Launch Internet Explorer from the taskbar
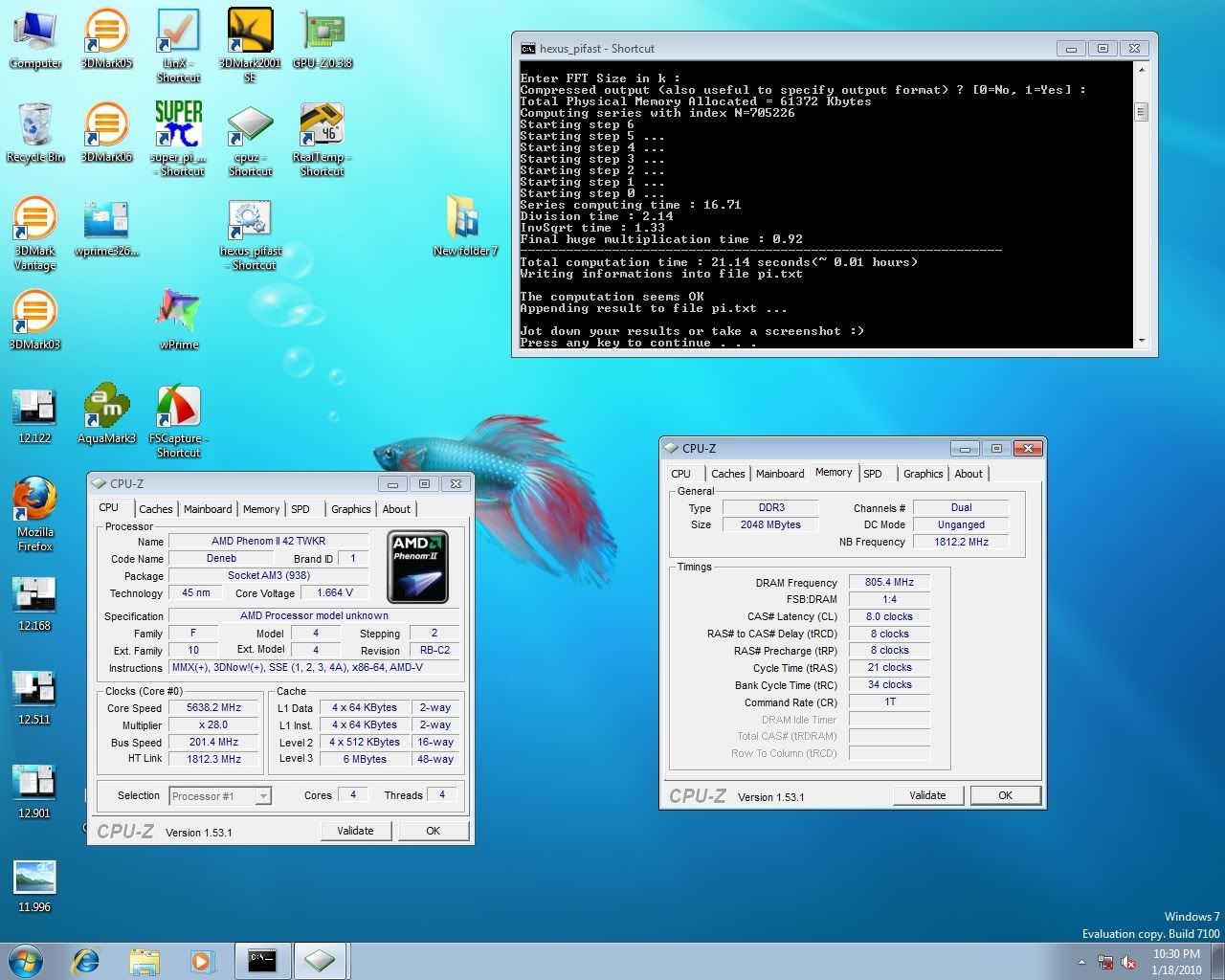 click(x=87, y=961)
